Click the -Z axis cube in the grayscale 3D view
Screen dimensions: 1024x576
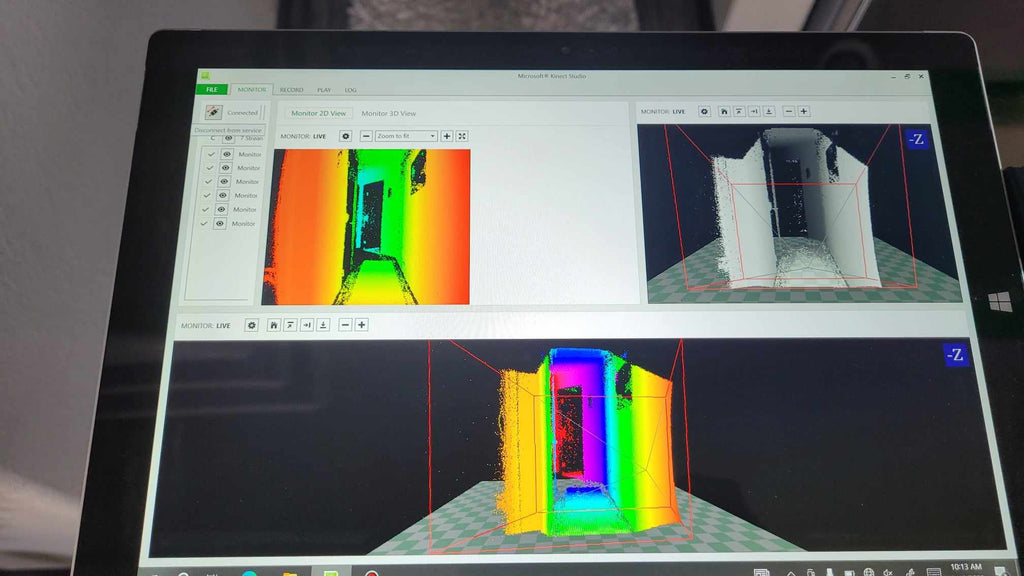tap(917, 139)
